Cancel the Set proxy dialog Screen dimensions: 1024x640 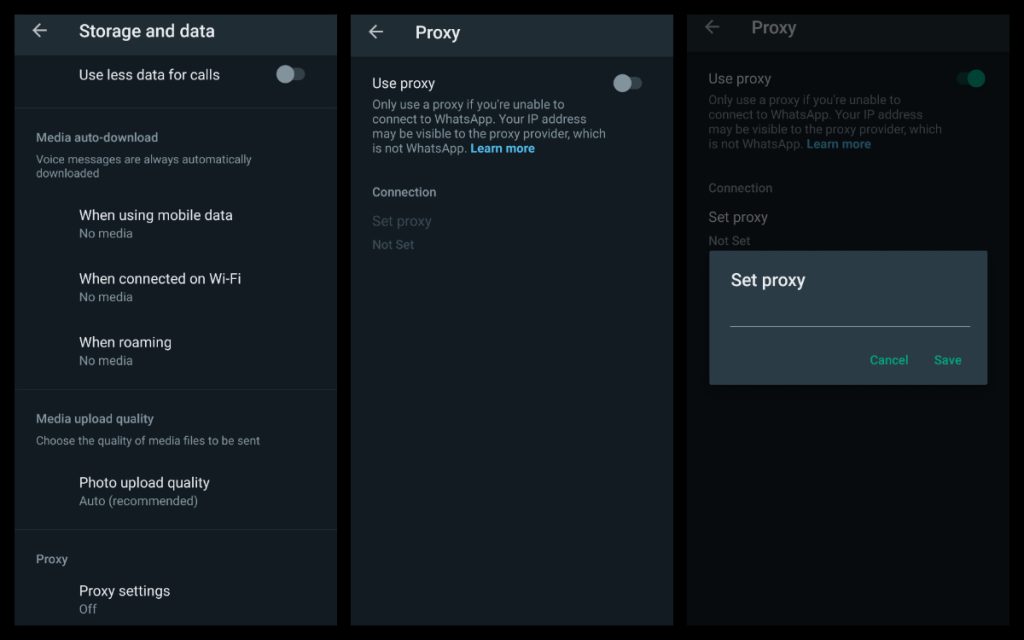(889, 360)
